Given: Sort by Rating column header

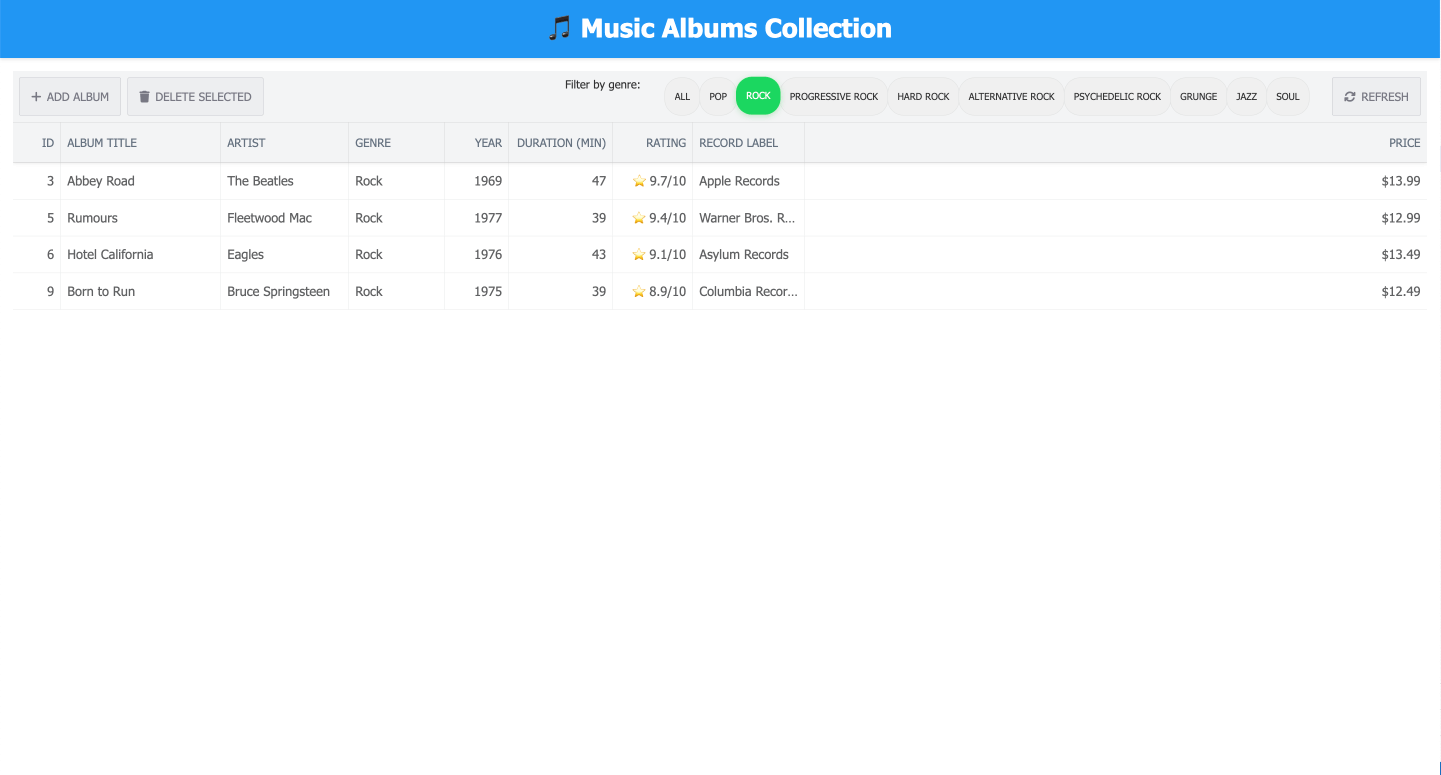Looking at the screenshot, I should point(653,143).
